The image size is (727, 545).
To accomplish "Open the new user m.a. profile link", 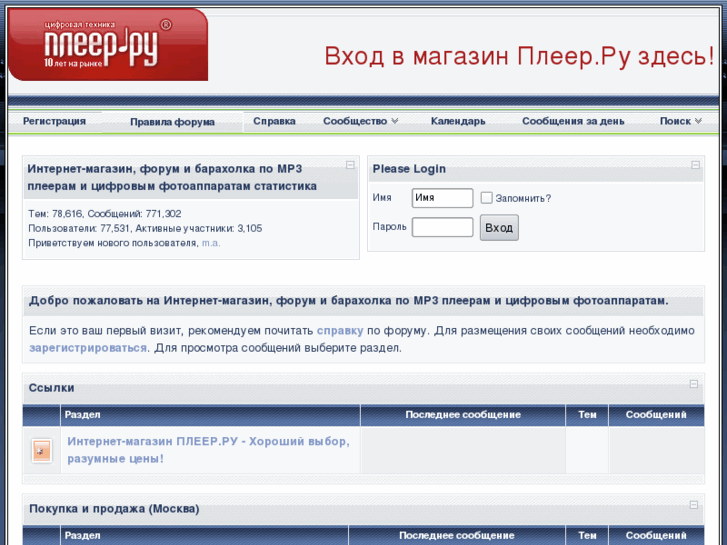I will click(x=211, y=243).
